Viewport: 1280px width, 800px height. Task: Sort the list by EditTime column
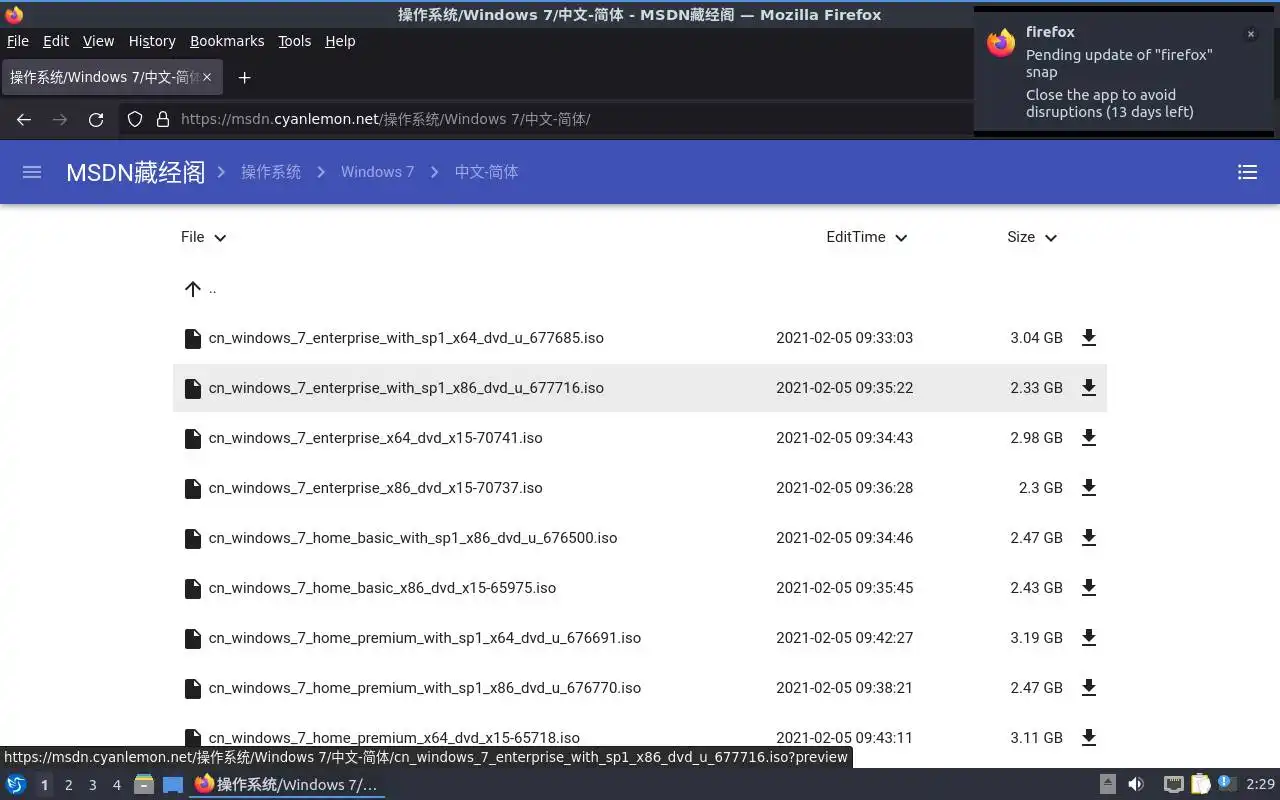coord(866,237)
